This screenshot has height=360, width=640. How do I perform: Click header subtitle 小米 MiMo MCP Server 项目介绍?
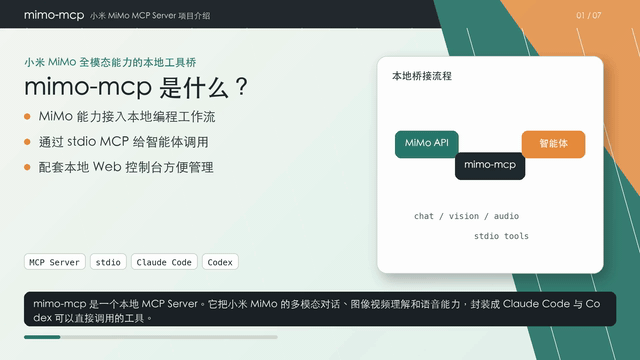pos(150,16)
